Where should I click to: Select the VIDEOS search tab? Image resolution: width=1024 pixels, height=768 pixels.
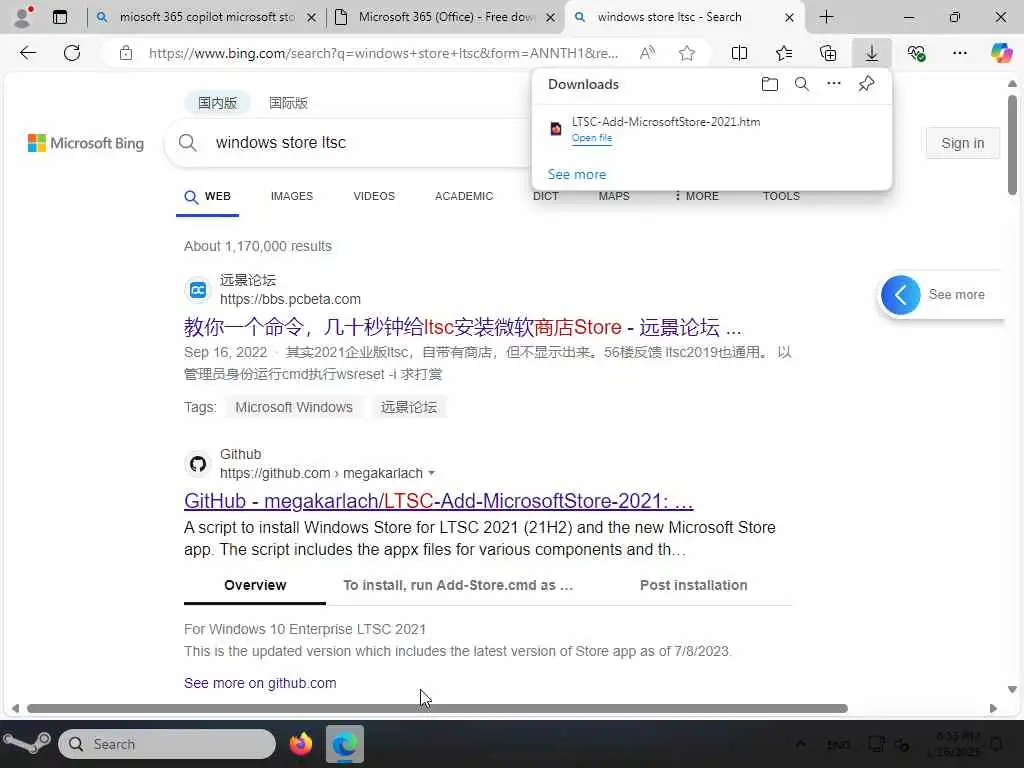[x=374, y=196]
